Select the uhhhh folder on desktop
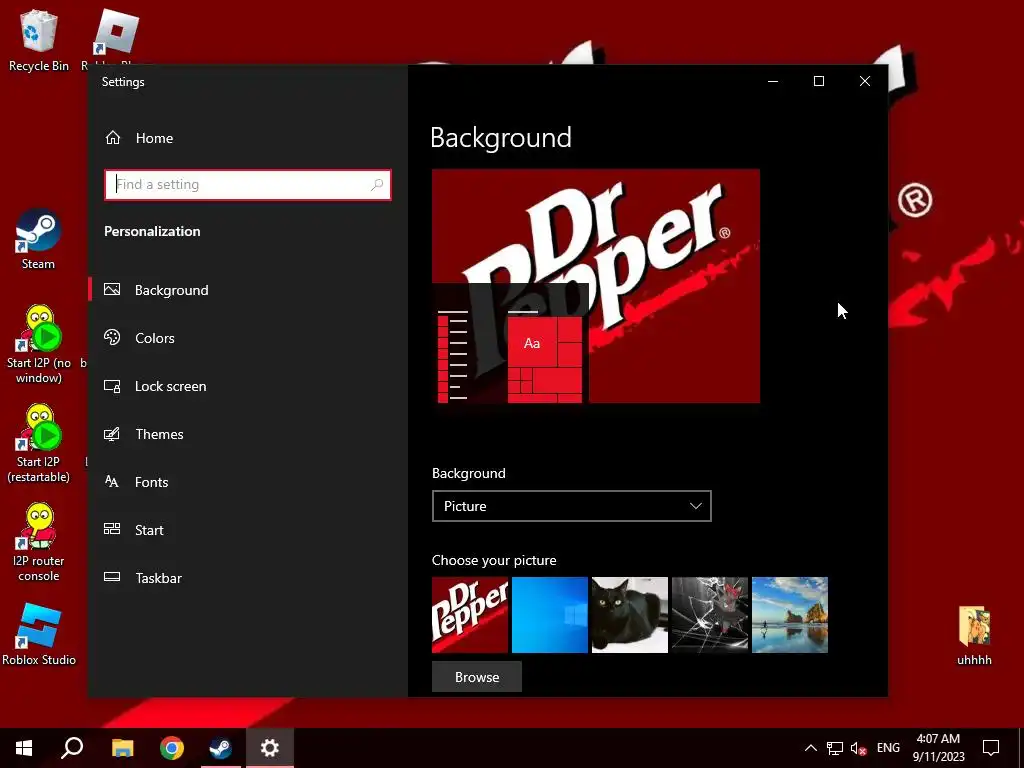This screenshot has width=1024, height=768. click(x=974, y=635)
